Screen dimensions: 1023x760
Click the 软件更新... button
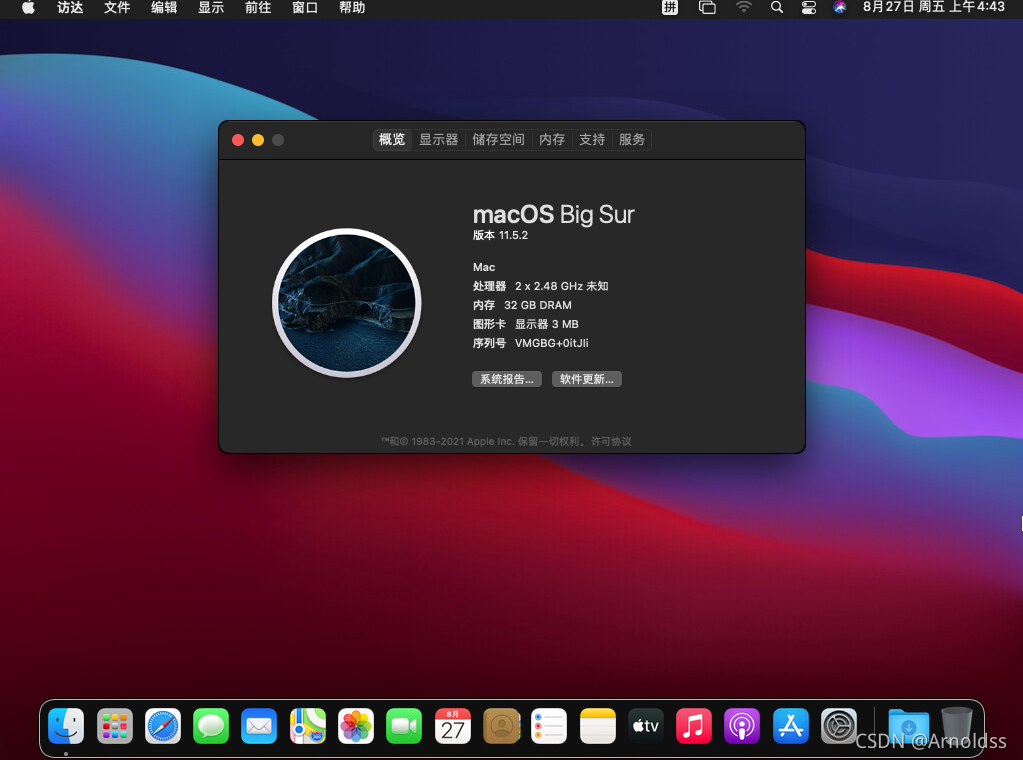587,379
